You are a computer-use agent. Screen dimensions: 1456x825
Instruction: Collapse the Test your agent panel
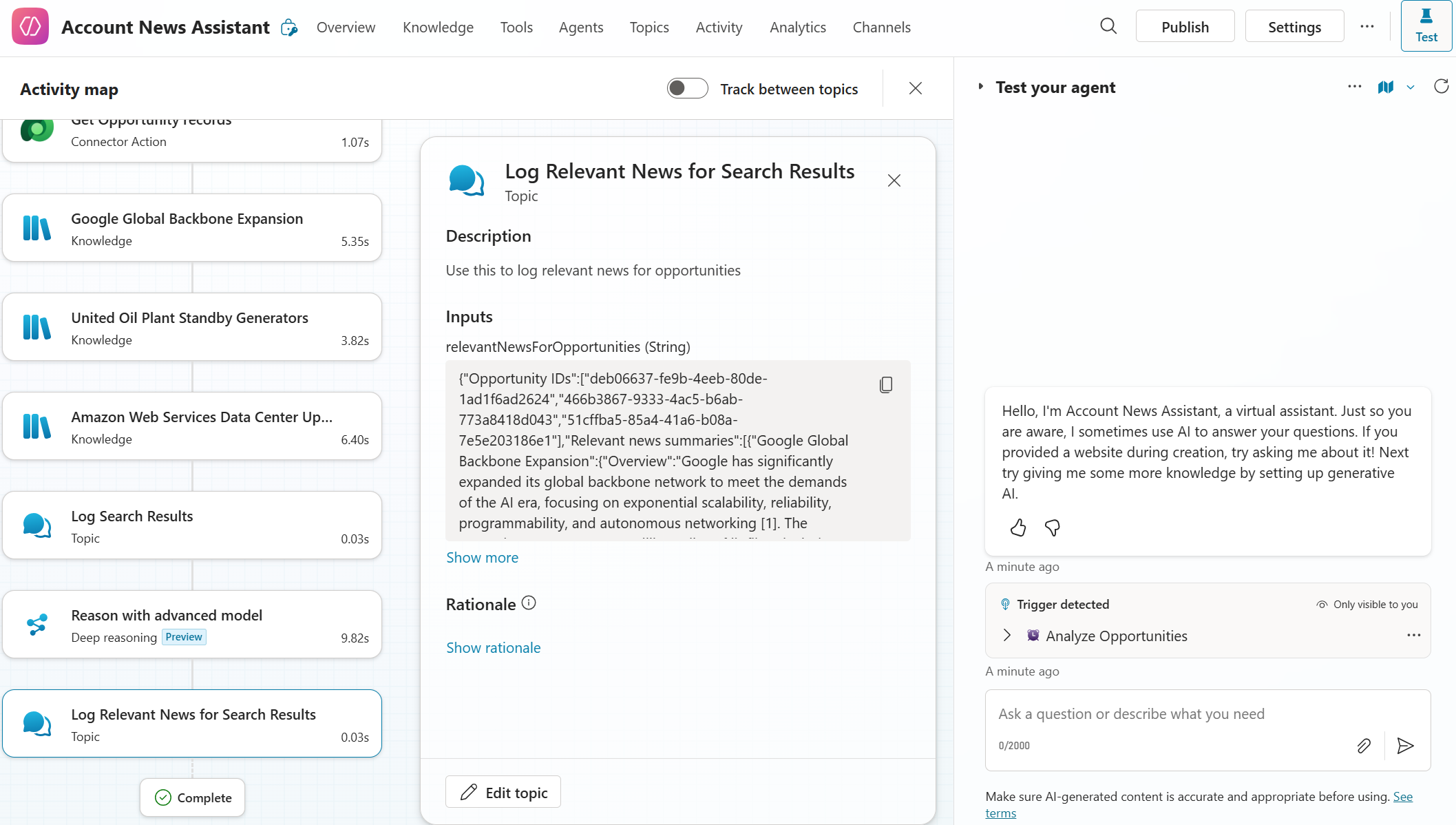pos(980,87)
